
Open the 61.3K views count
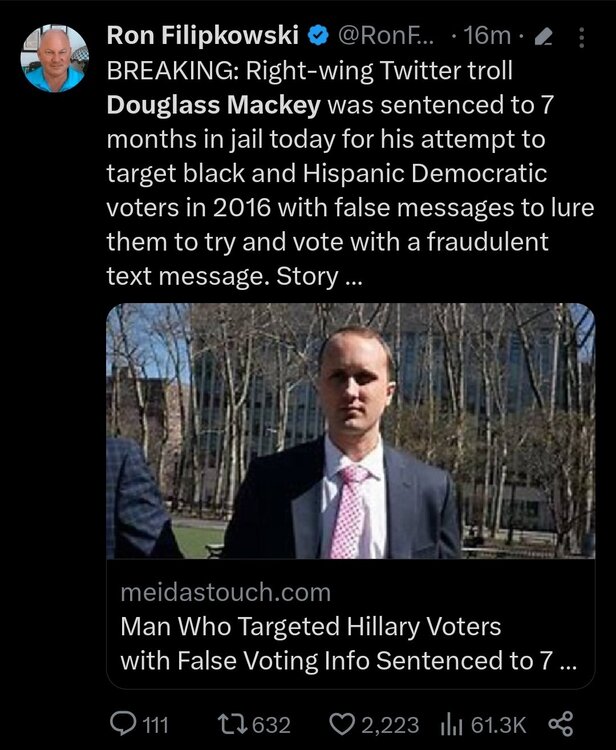[x=498, y=725]
